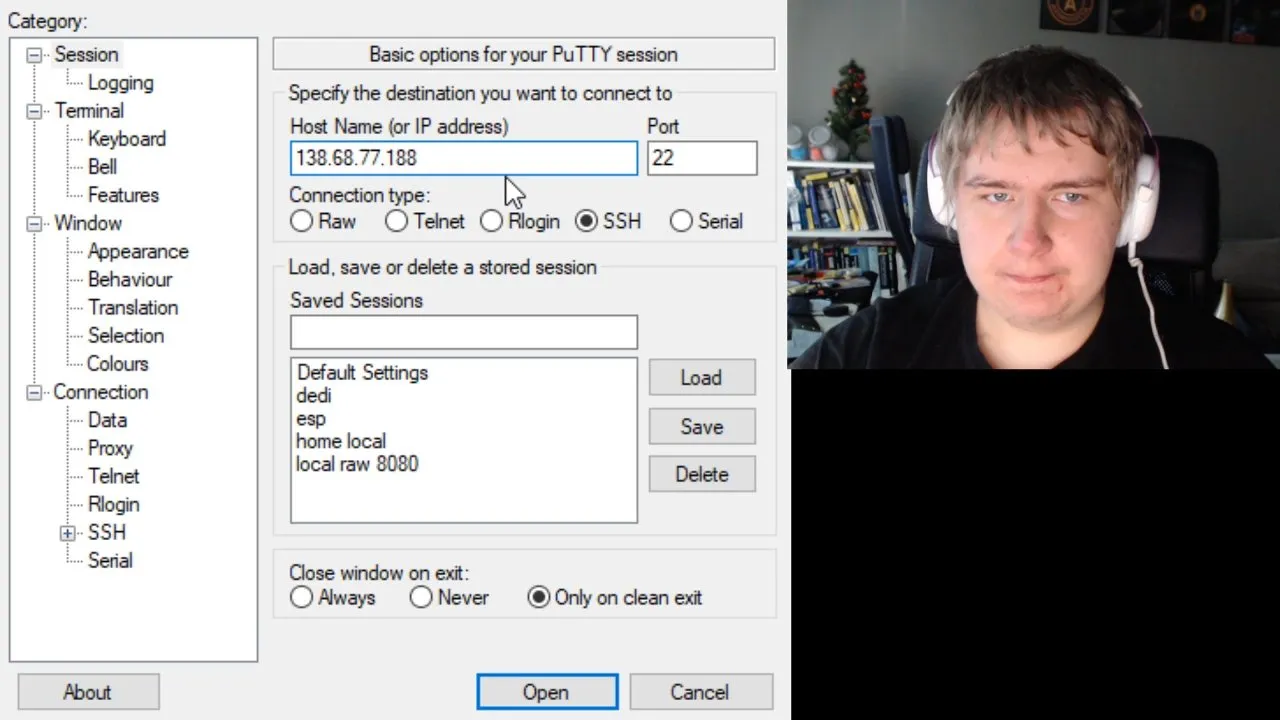The width and height of the screenshot is (1280, 720).
Task: Expand the SSH tree node
Action: 68,534
